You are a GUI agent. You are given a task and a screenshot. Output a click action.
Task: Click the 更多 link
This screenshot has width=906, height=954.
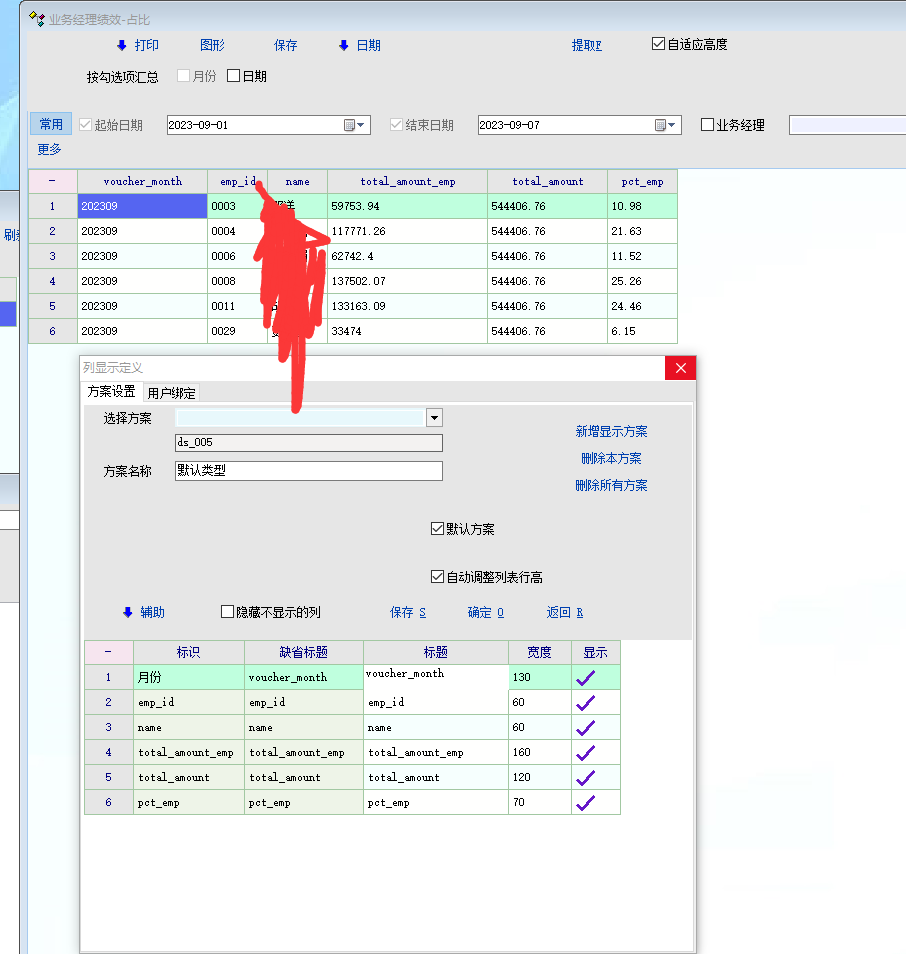click(49, 149)
